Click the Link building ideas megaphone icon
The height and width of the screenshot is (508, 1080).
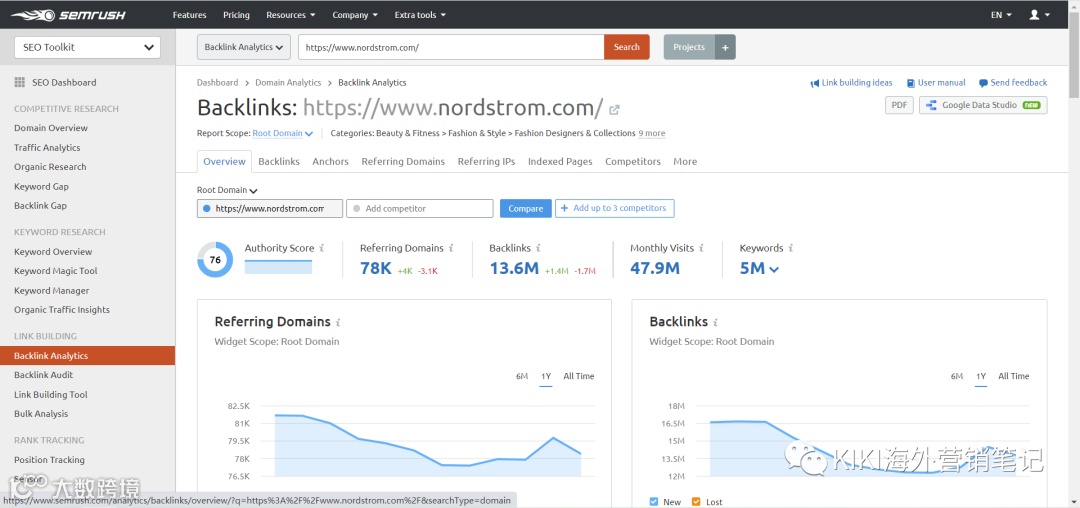pyautogui.click(x=815, y=83)
